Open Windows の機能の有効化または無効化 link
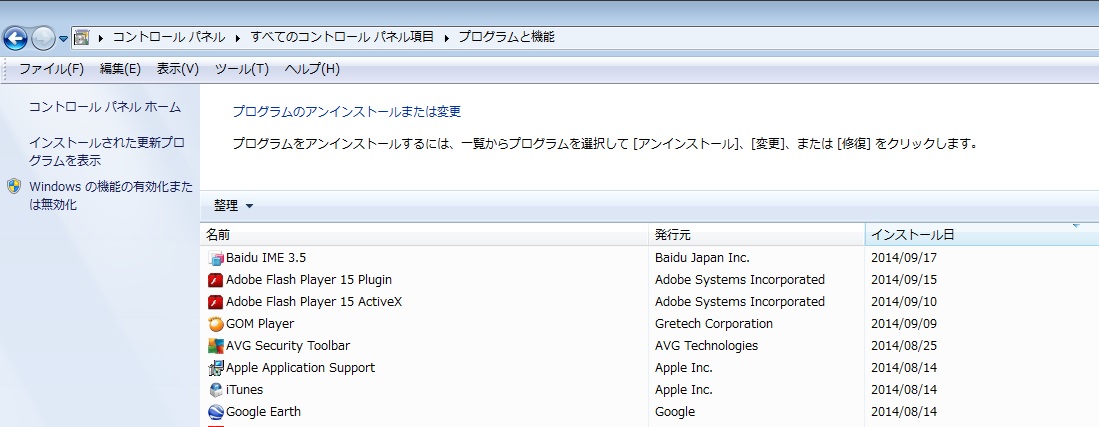Image resolution: width=1099 pixels, height=427 pixels. pos(110,196)
